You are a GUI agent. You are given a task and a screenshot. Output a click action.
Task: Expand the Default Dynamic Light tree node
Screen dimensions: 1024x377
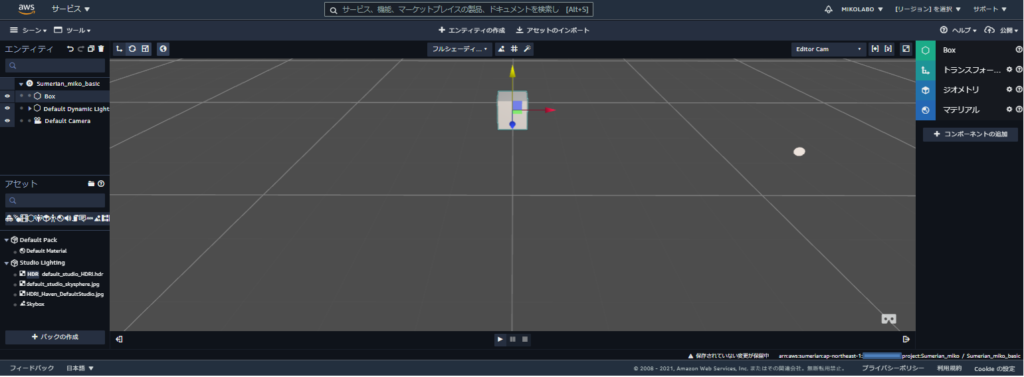click(29, 108)
